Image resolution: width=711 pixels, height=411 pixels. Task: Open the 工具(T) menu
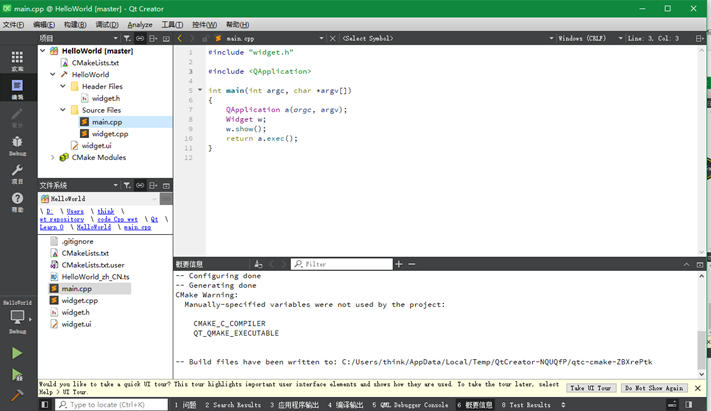[x=172, y=24]
